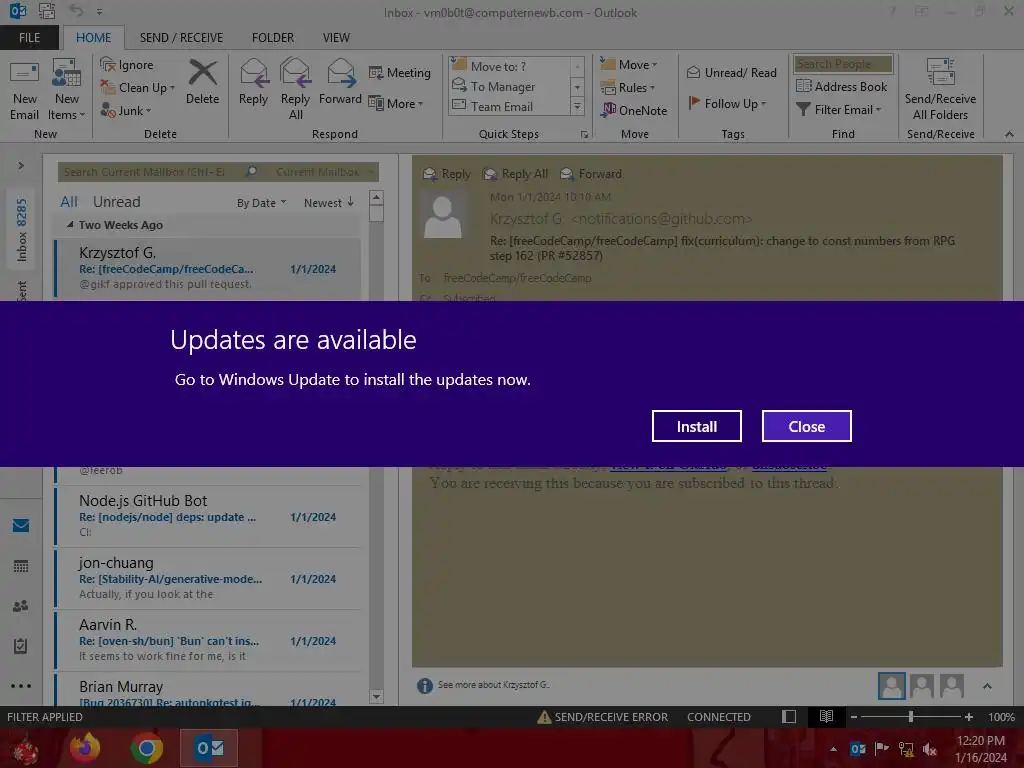Open the Krzysztof G. email
This screenshot has width=1024, height=768.
click(x=208, y=268)
